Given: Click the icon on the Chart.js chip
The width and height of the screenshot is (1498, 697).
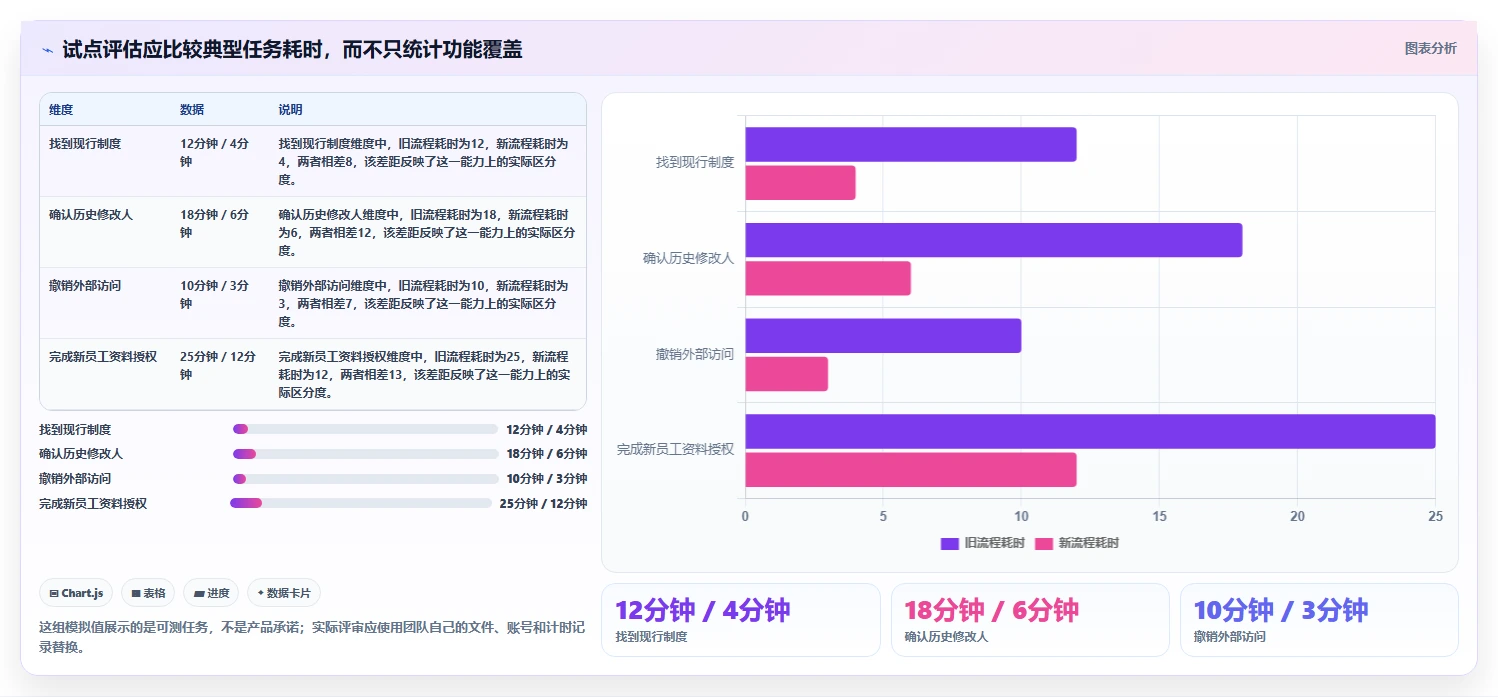Looking at the screenshot, I should (53, 593).
